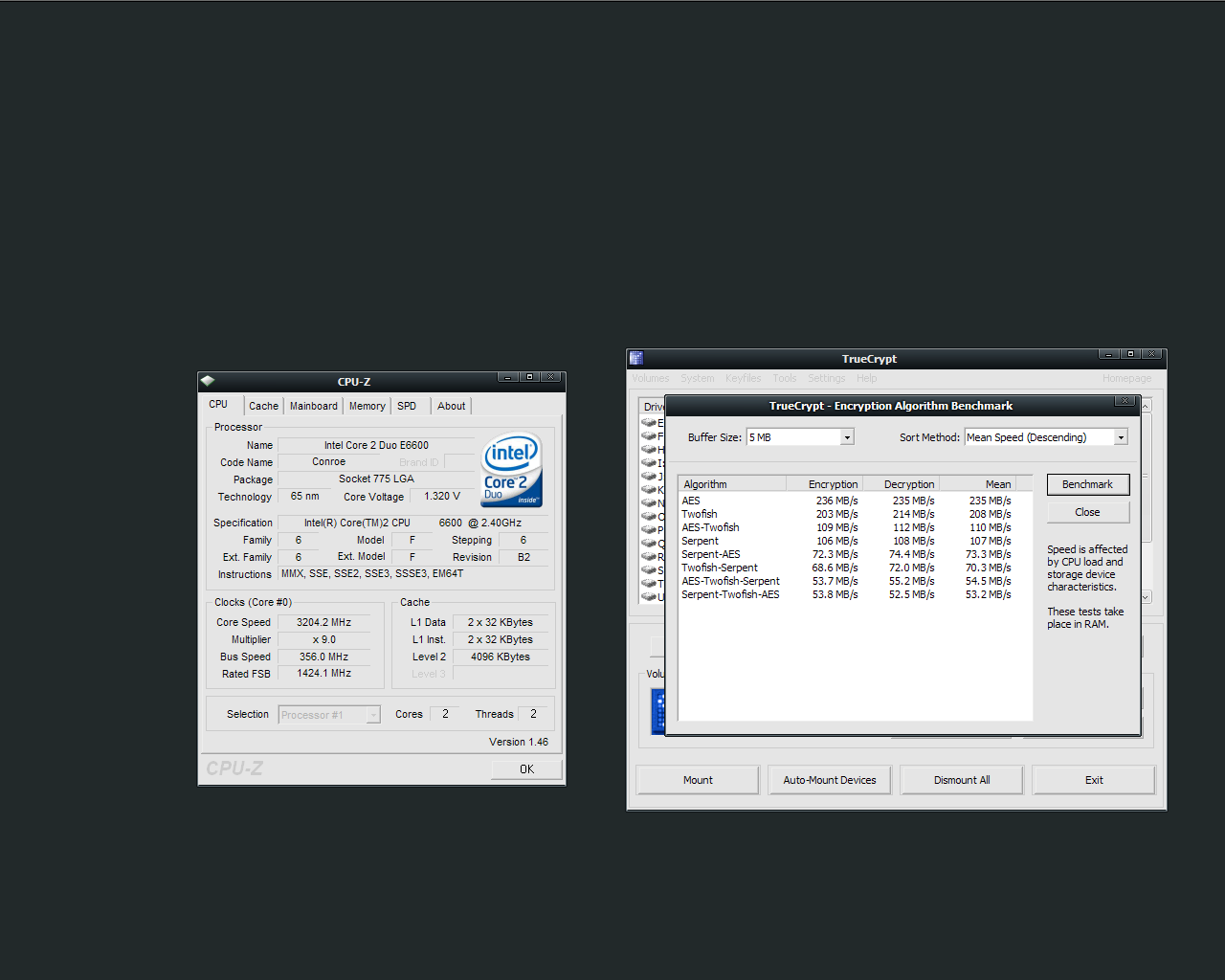1225x980 pixels.
Task: Open the Help menu in TrueCrypt
Action: click(867, 378)
